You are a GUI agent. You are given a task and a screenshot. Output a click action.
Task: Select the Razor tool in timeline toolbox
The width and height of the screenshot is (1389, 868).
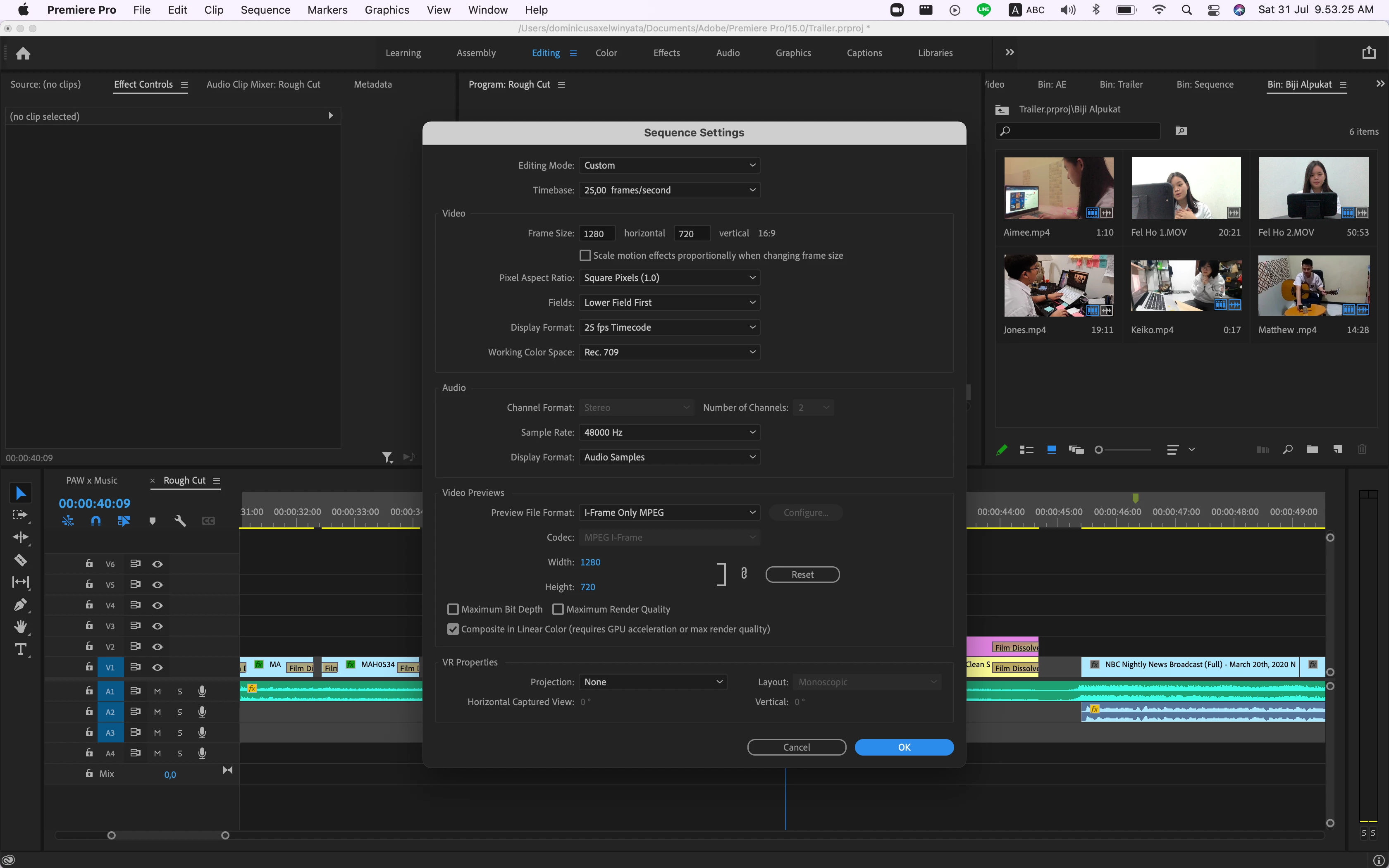(21, 560)
